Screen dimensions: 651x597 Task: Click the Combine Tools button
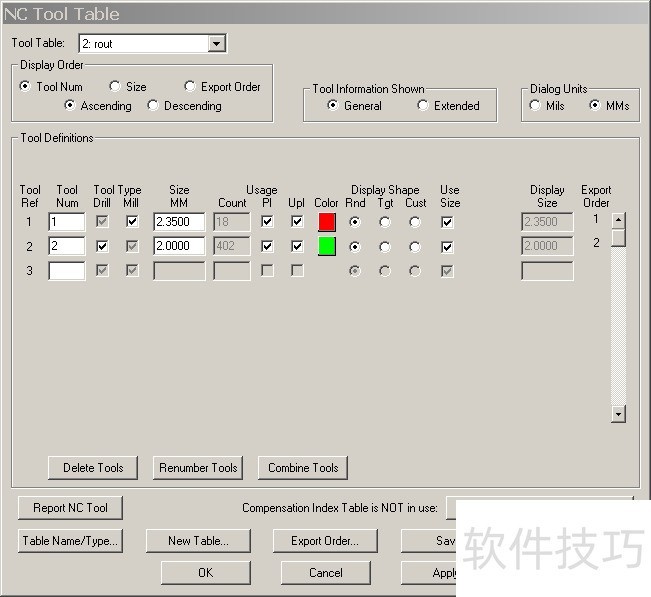[303, 467]
